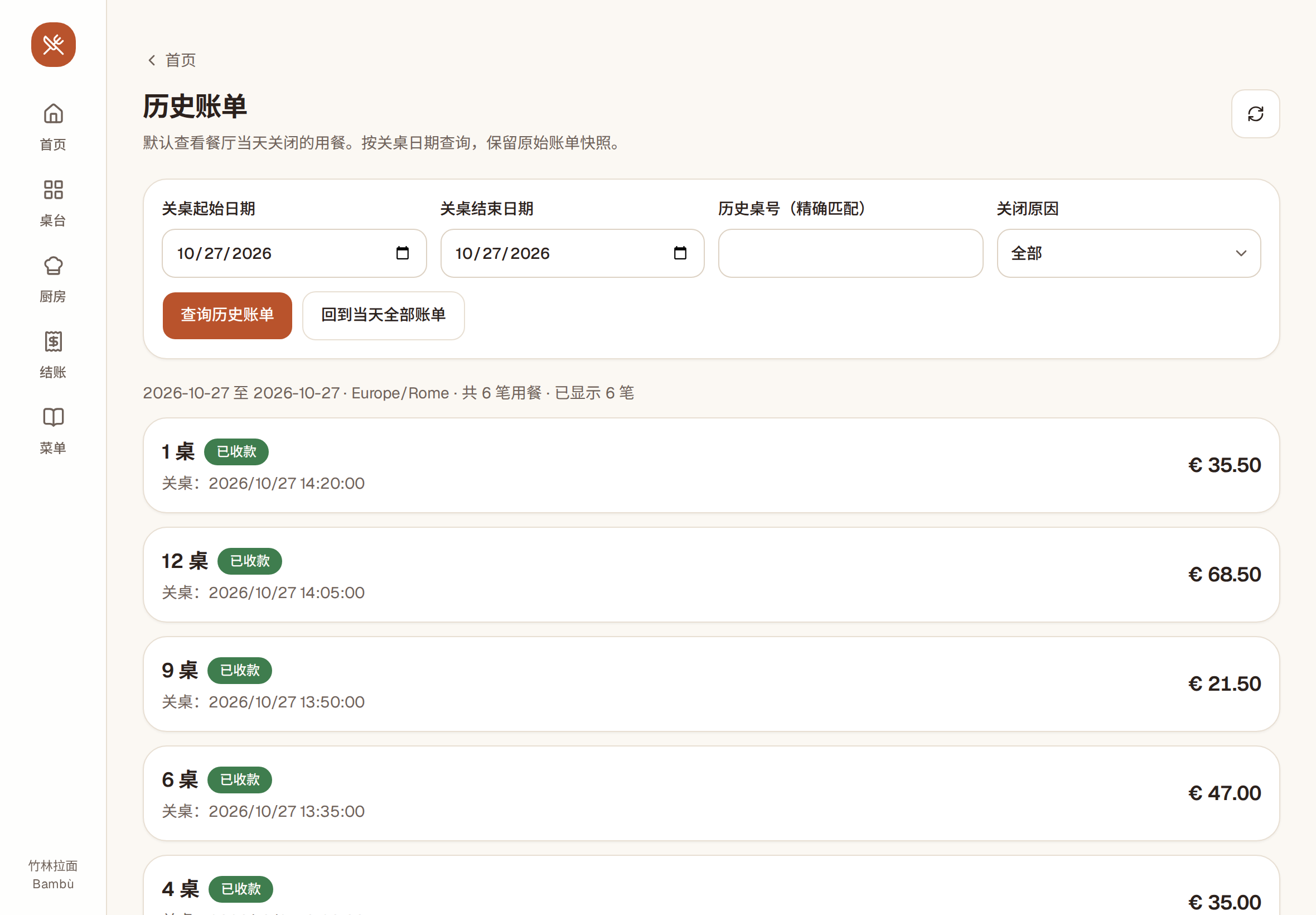Open calendar picker for 关桌起始日期

(402, 253)
